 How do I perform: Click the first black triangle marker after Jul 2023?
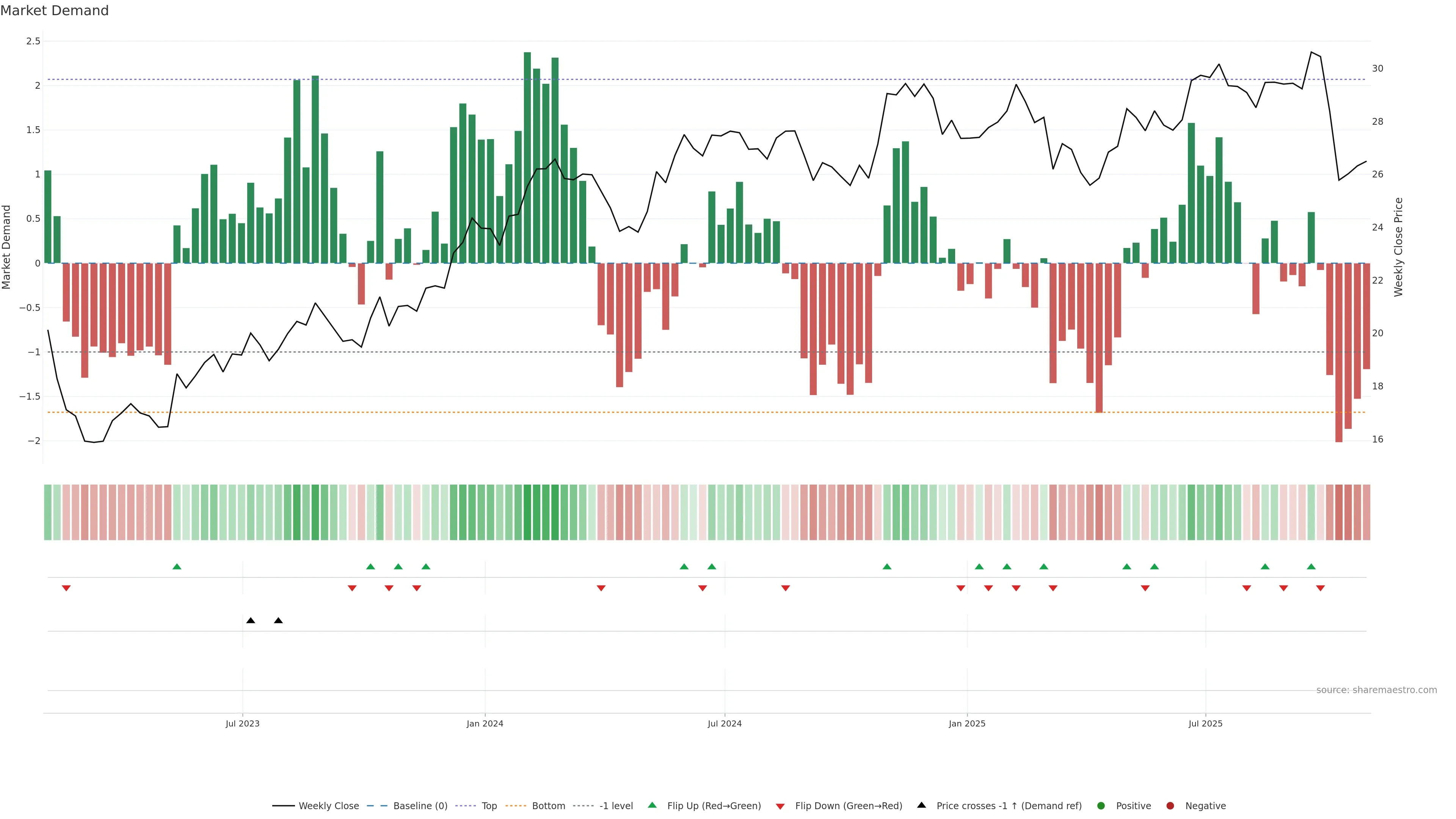(x=250, y=621)
